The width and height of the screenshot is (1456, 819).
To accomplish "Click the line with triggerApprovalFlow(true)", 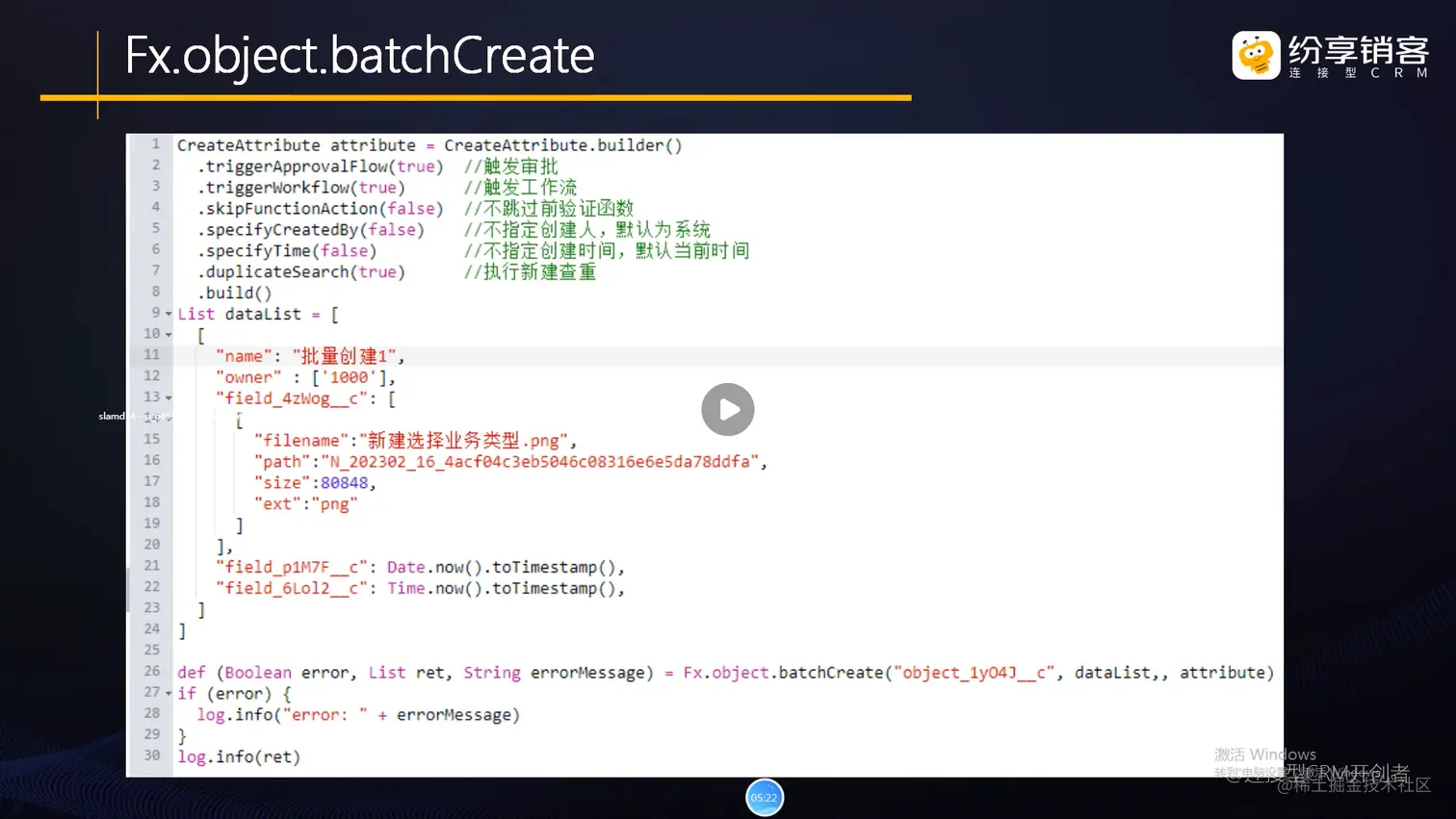I will click(321, 166).
